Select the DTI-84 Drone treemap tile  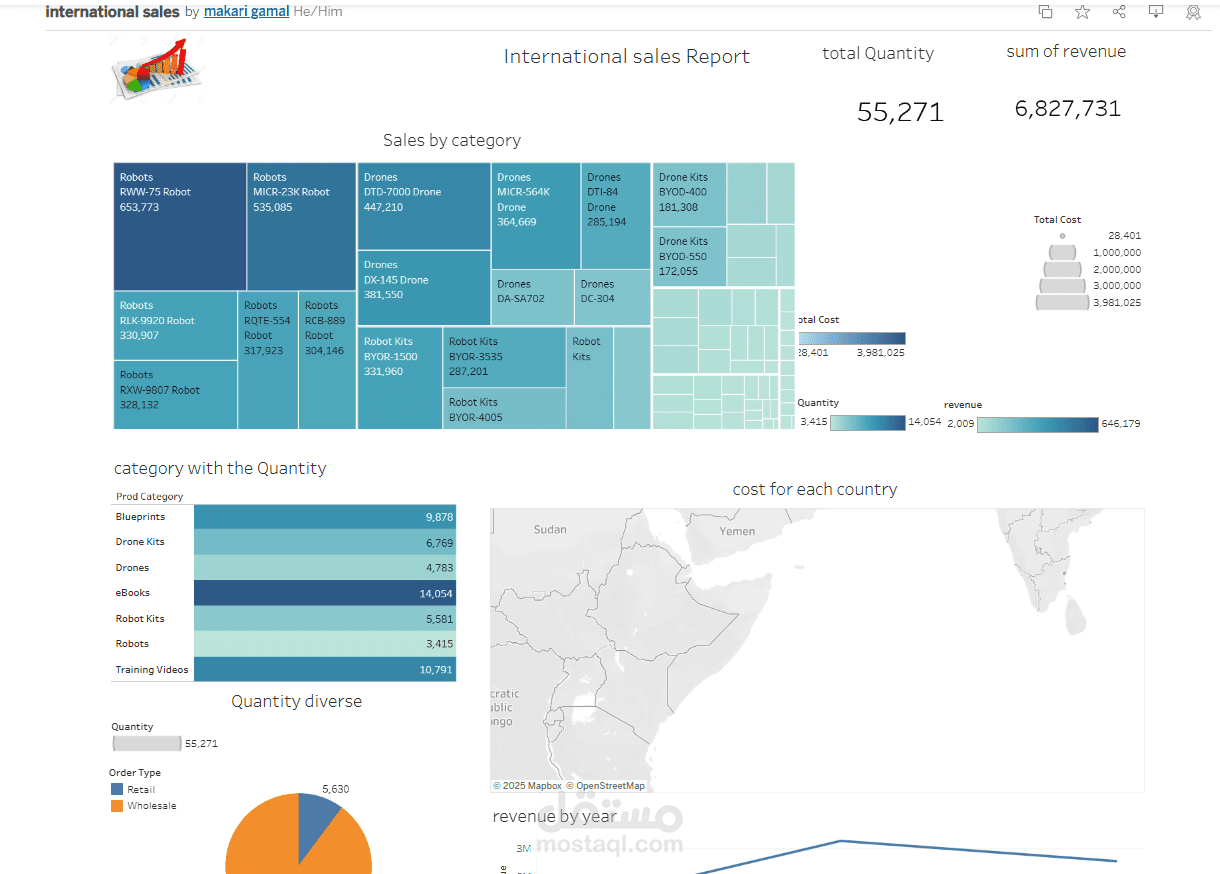point(616,216)
